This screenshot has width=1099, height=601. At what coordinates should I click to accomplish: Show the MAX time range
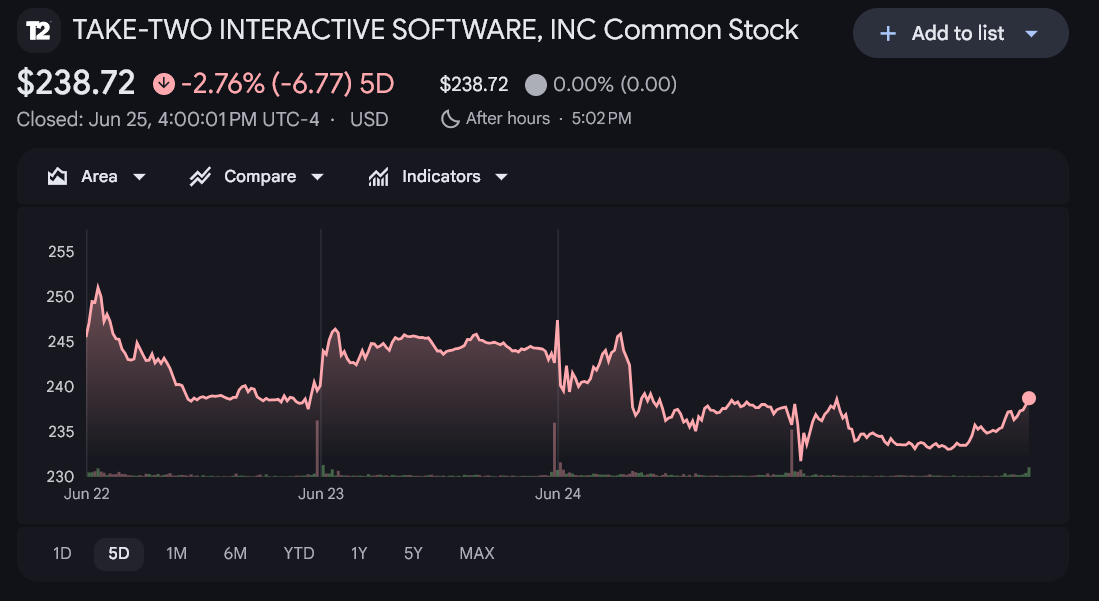pyautogui.click(x=477, y=553)
